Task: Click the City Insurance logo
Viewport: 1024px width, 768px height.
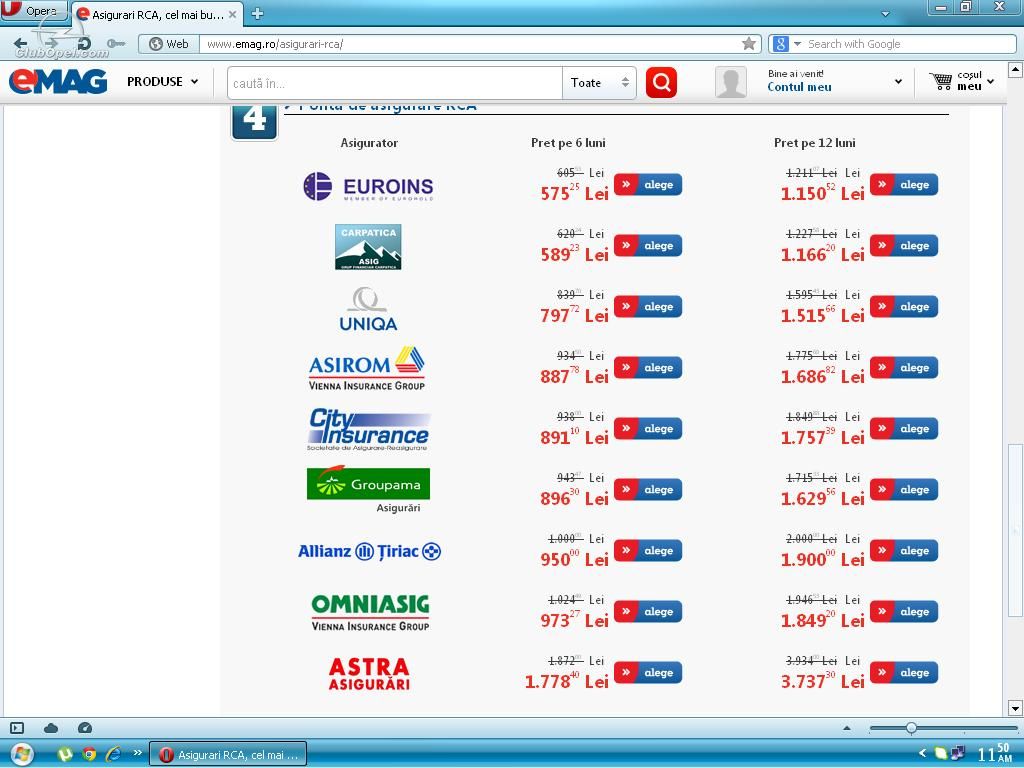Action: tap(368, 429)
